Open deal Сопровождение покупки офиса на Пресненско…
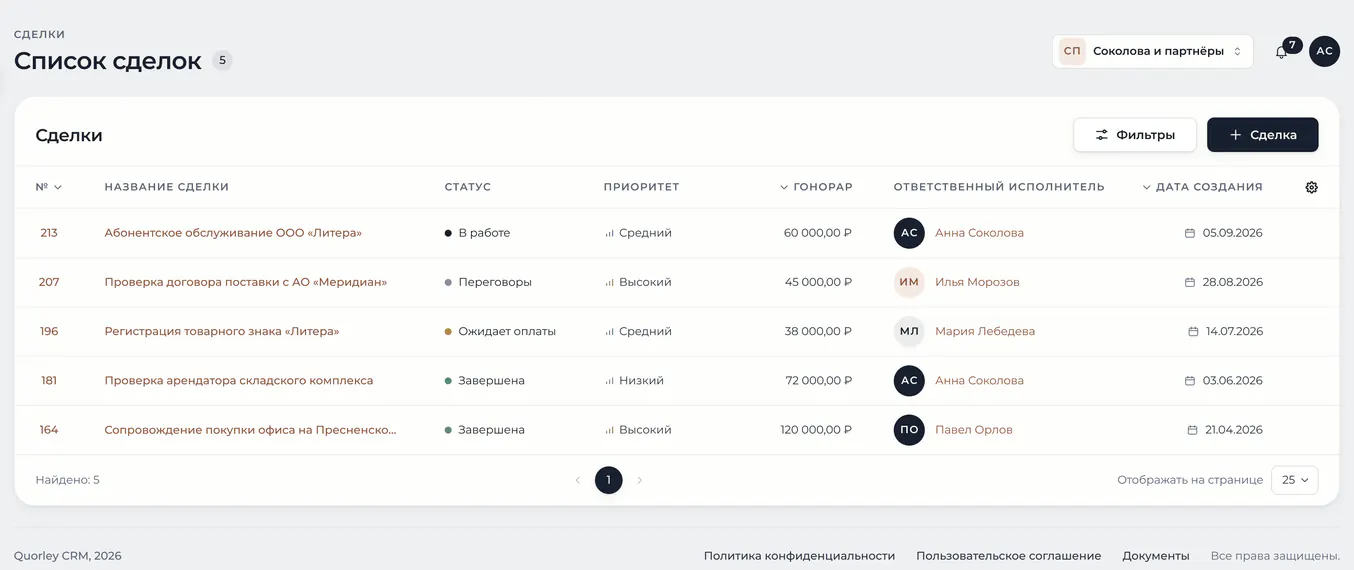Image resolution: width=1354 pixels, height=570 pixels. click(x=250, y=430)
